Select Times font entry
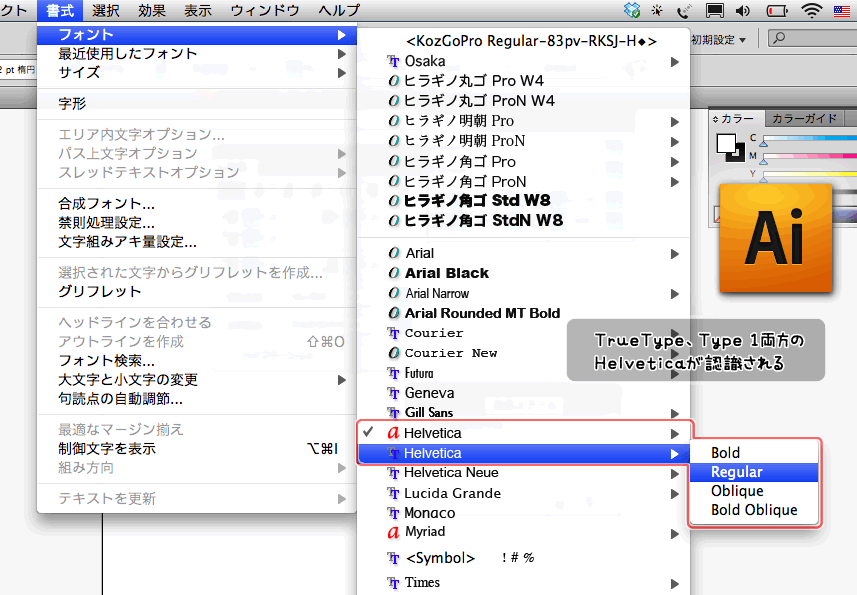 coord(524,583)
